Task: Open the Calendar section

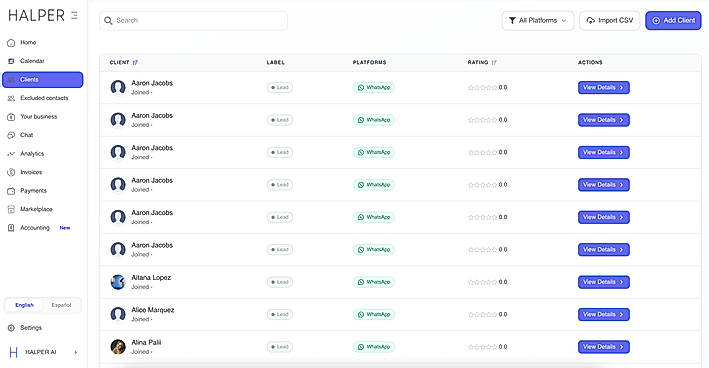Action: tap(32, 61)
